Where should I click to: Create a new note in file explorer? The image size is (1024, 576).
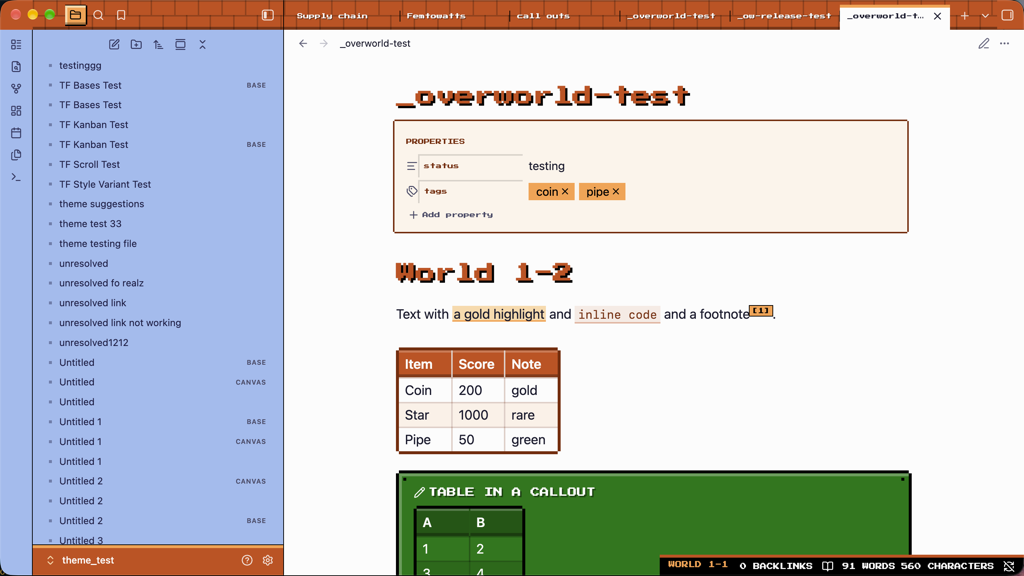(x=114, y=44)
